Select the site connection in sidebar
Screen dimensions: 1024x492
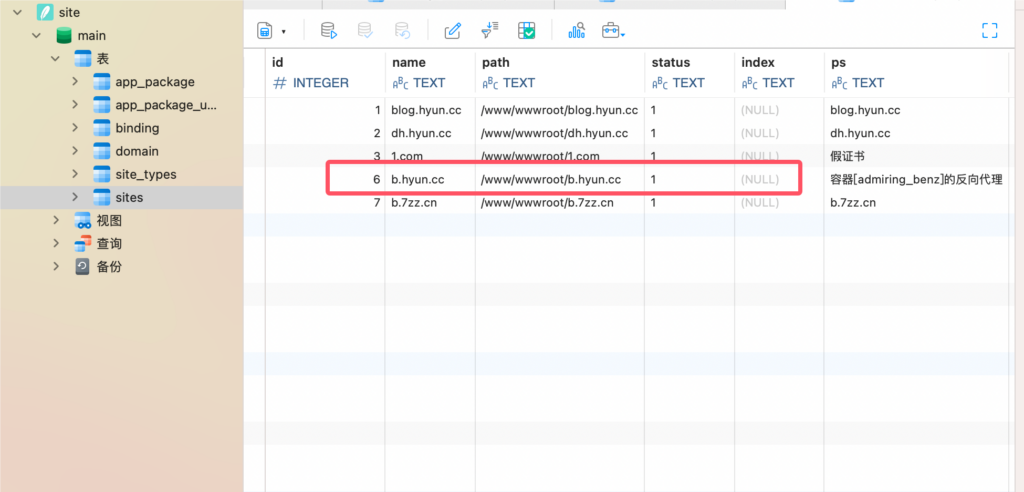[69, 12]
